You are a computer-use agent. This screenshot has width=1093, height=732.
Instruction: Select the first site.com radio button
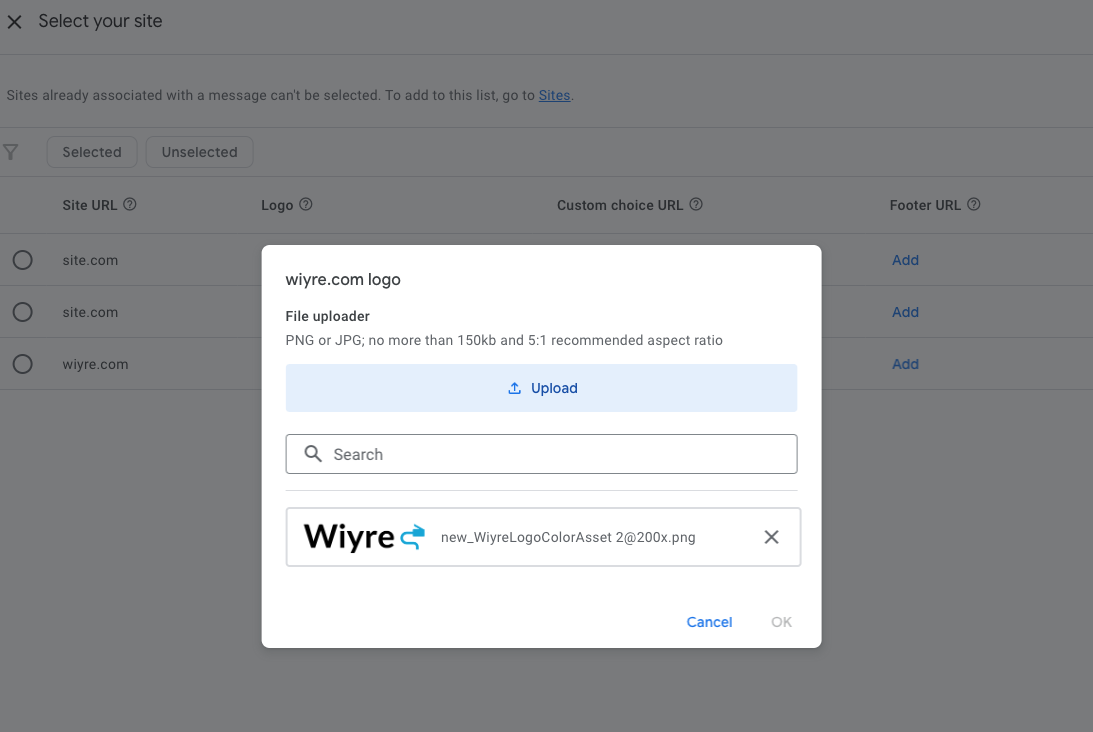[22, 260]
